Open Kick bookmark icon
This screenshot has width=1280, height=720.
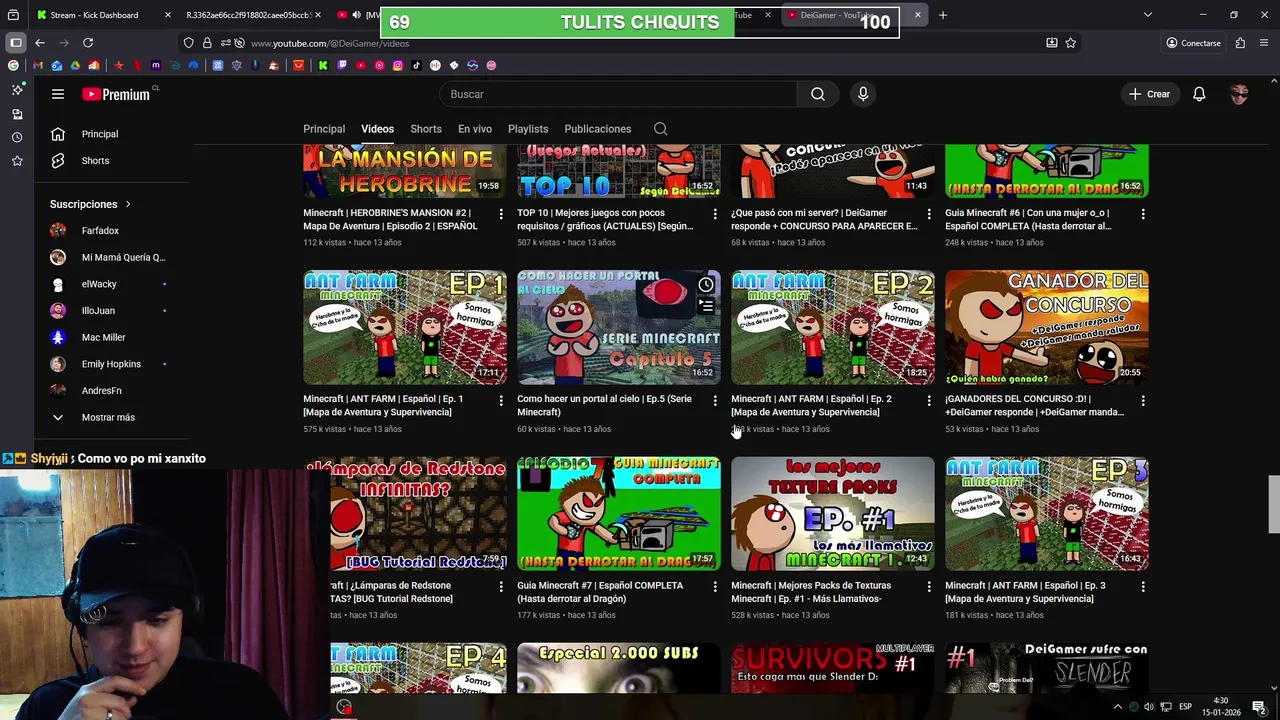323,65
